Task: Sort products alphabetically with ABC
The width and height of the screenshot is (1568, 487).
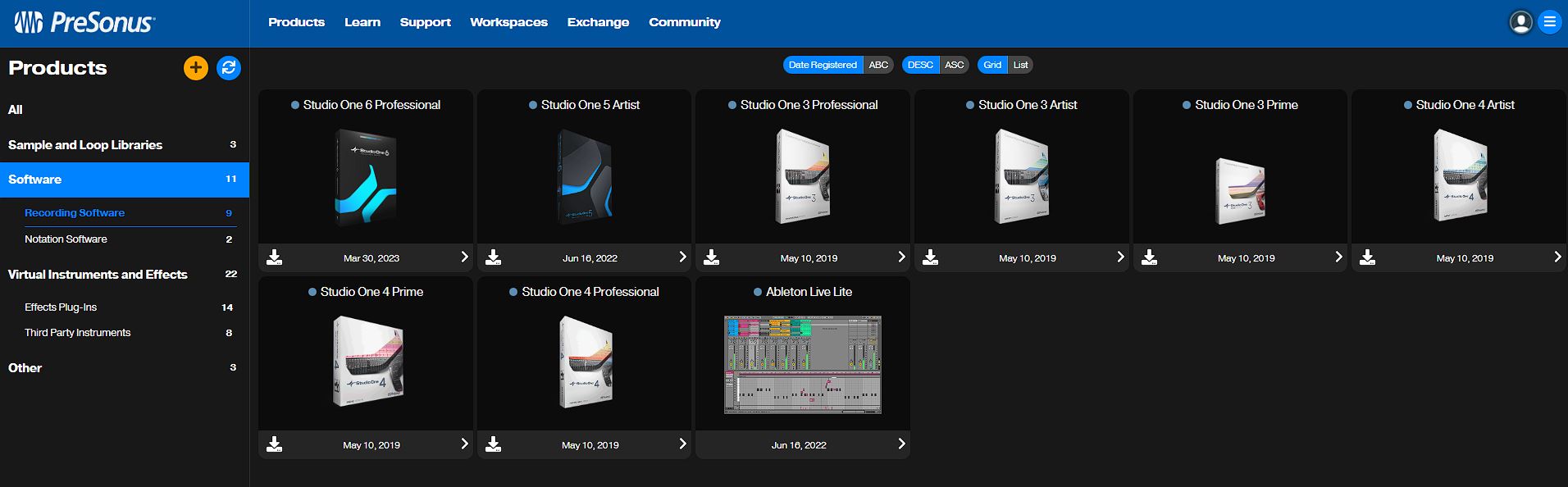Action: coord(878,65)
